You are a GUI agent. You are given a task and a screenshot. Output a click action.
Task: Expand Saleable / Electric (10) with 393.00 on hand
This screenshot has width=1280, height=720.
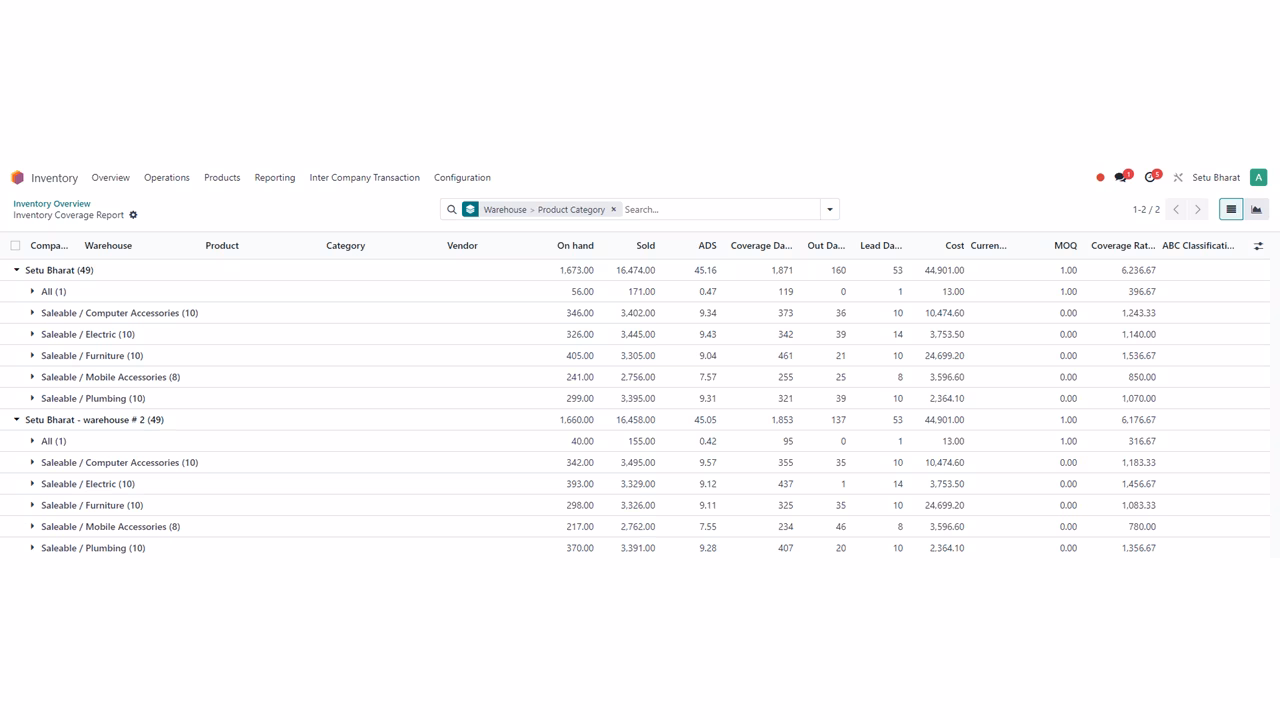32,484
